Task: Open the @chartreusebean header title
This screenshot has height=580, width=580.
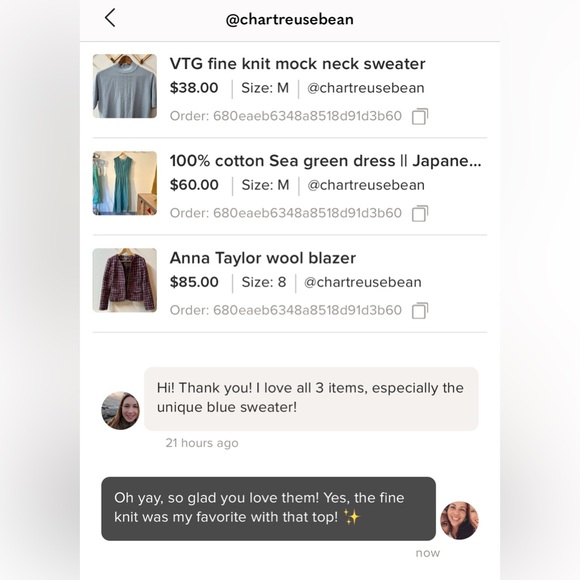Action: pos(290,19)
